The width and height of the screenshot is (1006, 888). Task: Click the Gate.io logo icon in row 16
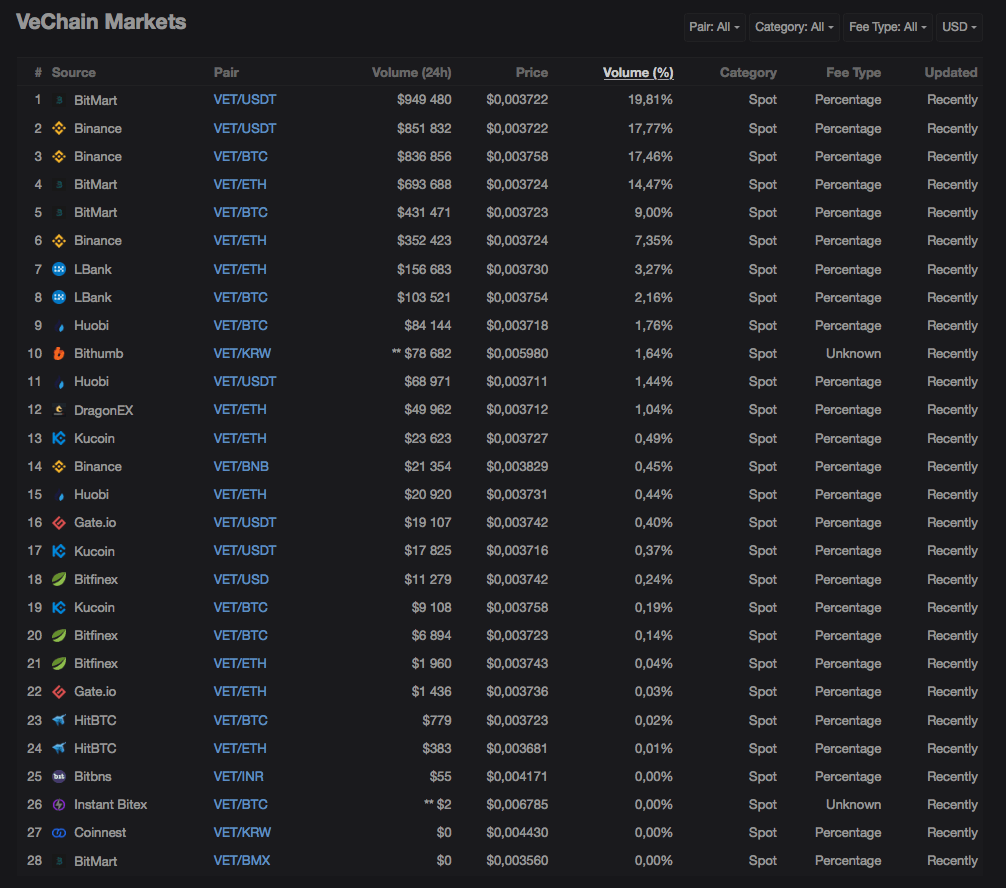(x=59, y=523)
